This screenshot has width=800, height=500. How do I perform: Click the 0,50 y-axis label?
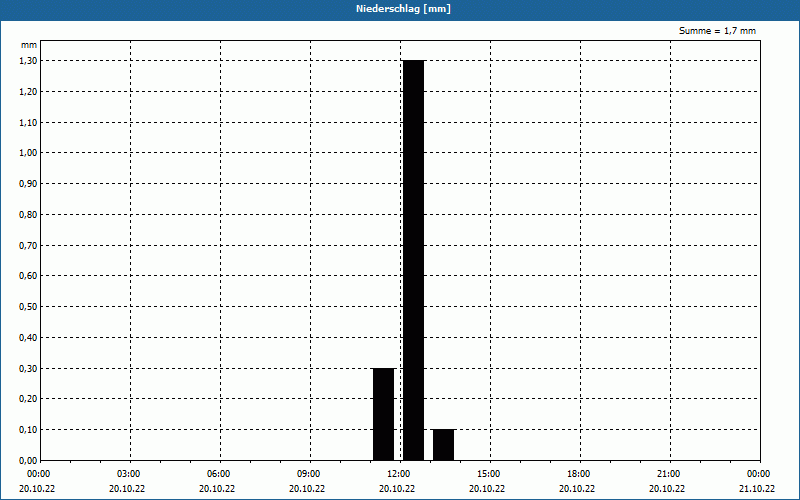[28, 307]
